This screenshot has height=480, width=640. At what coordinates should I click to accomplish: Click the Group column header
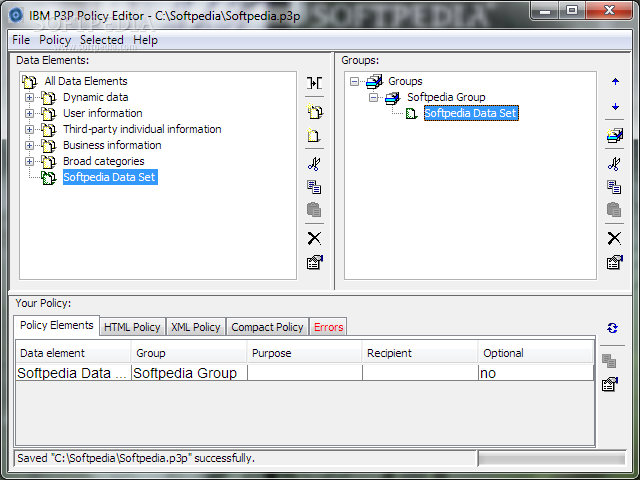pos(189,353)
